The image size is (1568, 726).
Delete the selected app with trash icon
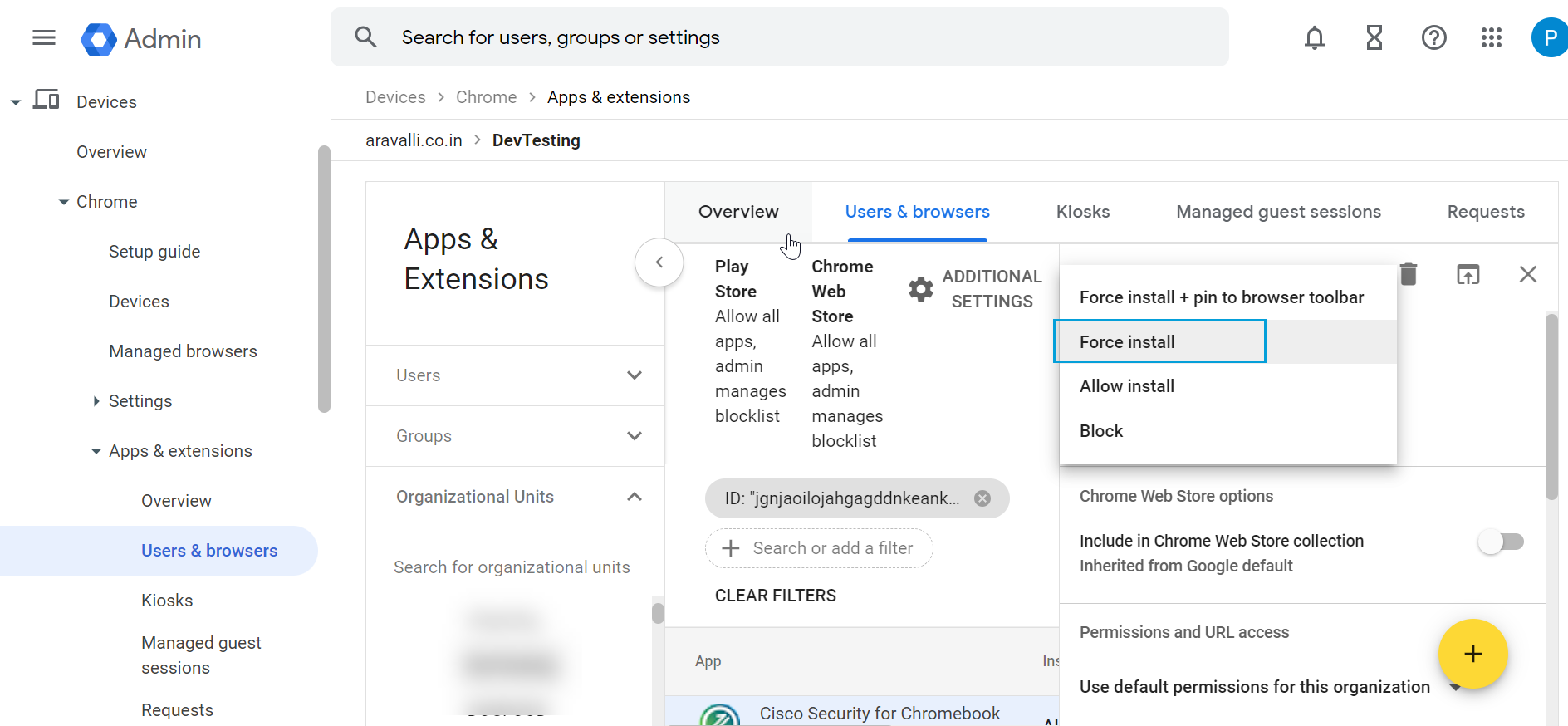[x=1409, y=274]
